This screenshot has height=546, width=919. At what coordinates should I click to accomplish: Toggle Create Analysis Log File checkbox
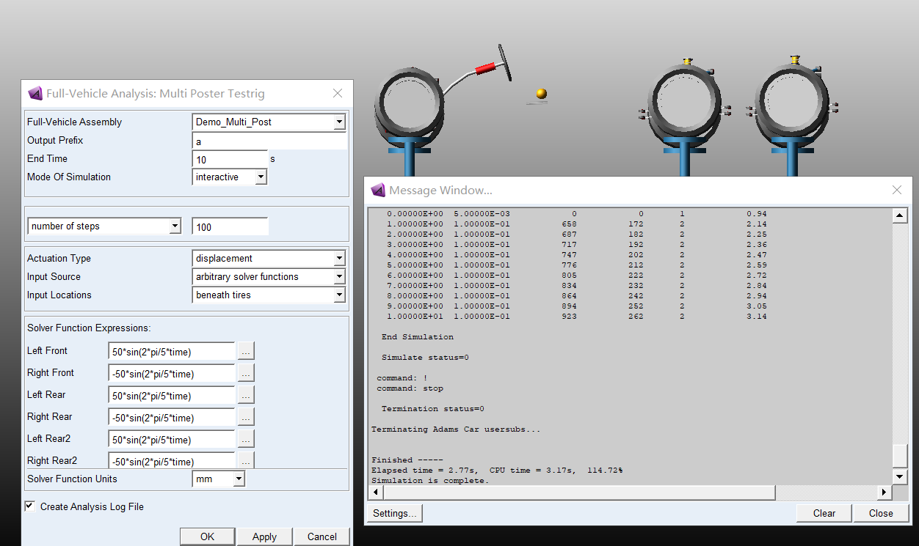[29, 506]
